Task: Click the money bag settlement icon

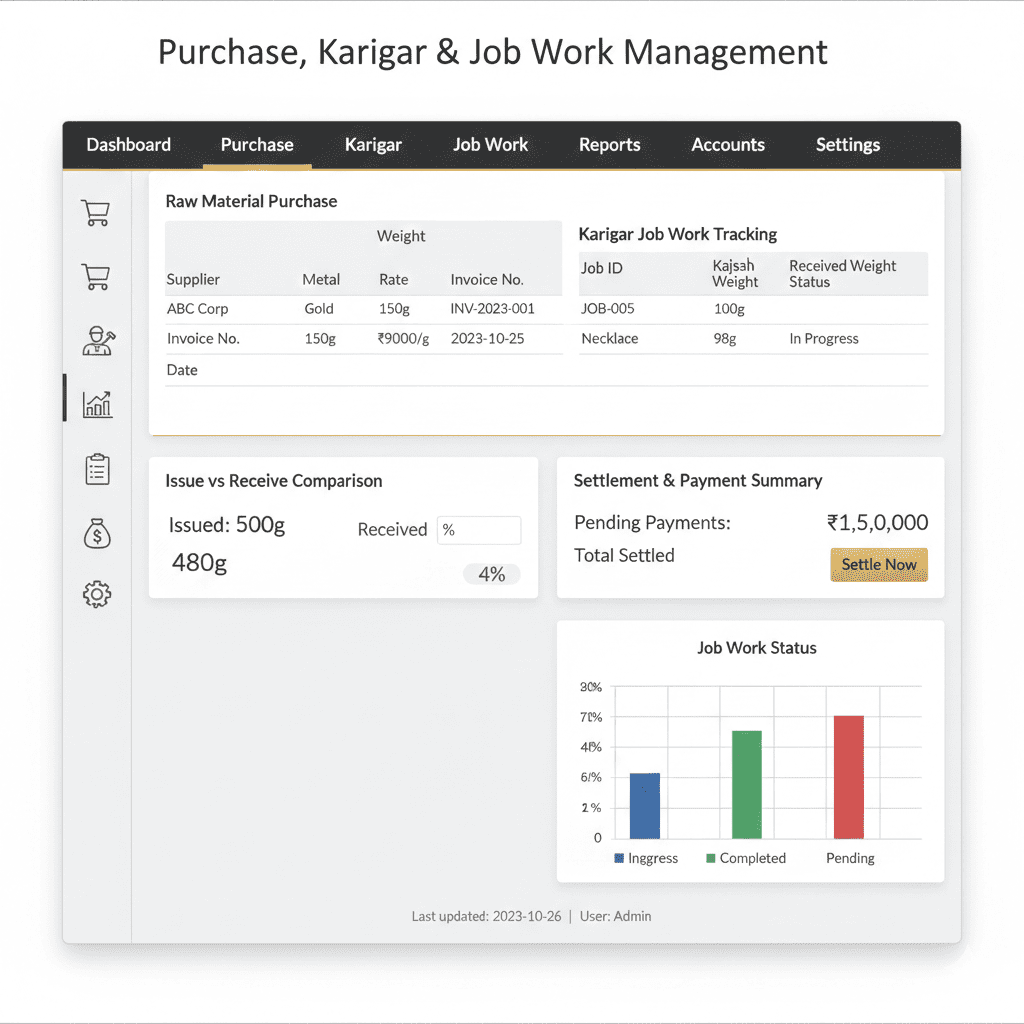Action: [x=96, y=533]
